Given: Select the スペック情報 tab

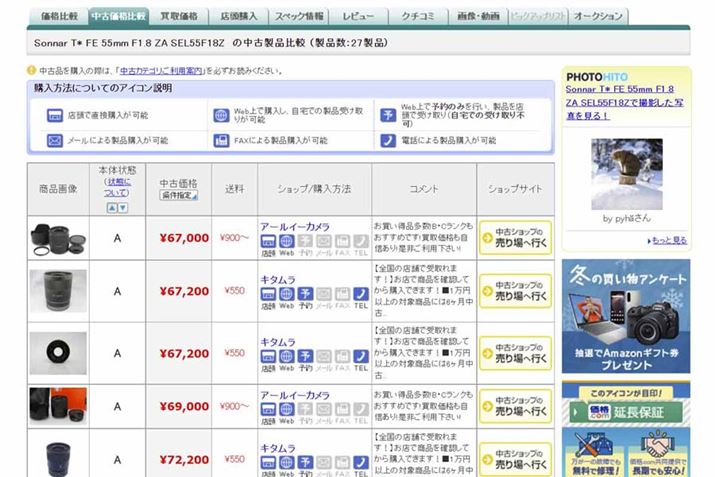Looking at the screenshot, I should click(x=299, y=16).
